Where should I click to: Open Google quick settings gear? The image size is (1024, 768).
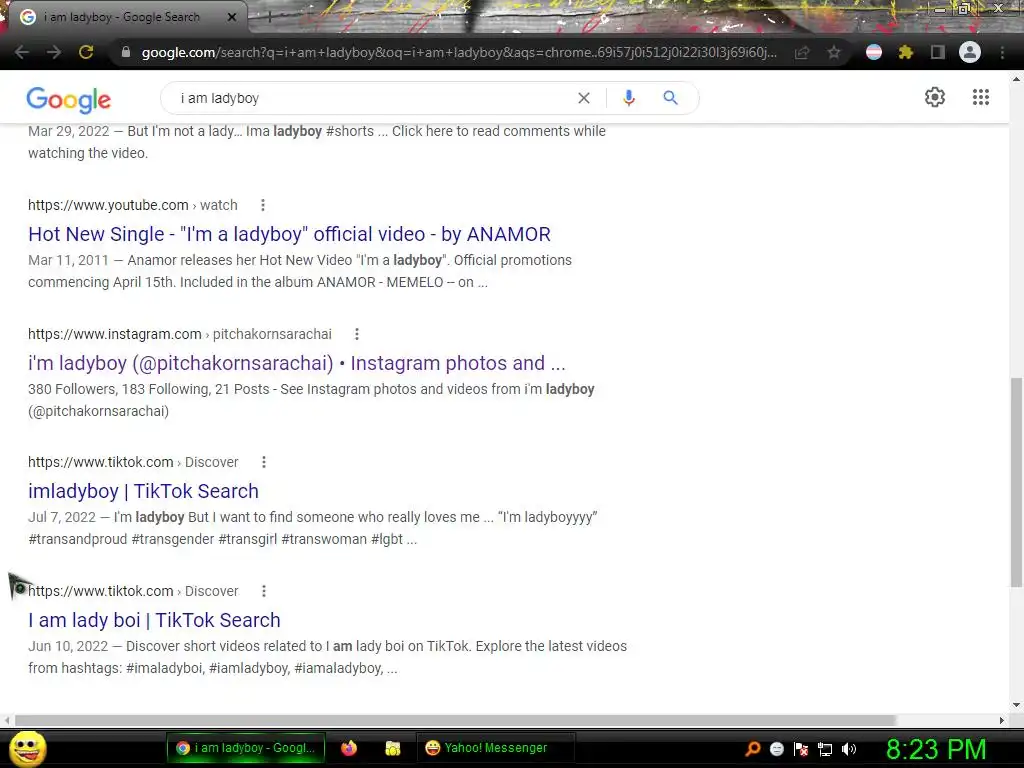point(935,97)
